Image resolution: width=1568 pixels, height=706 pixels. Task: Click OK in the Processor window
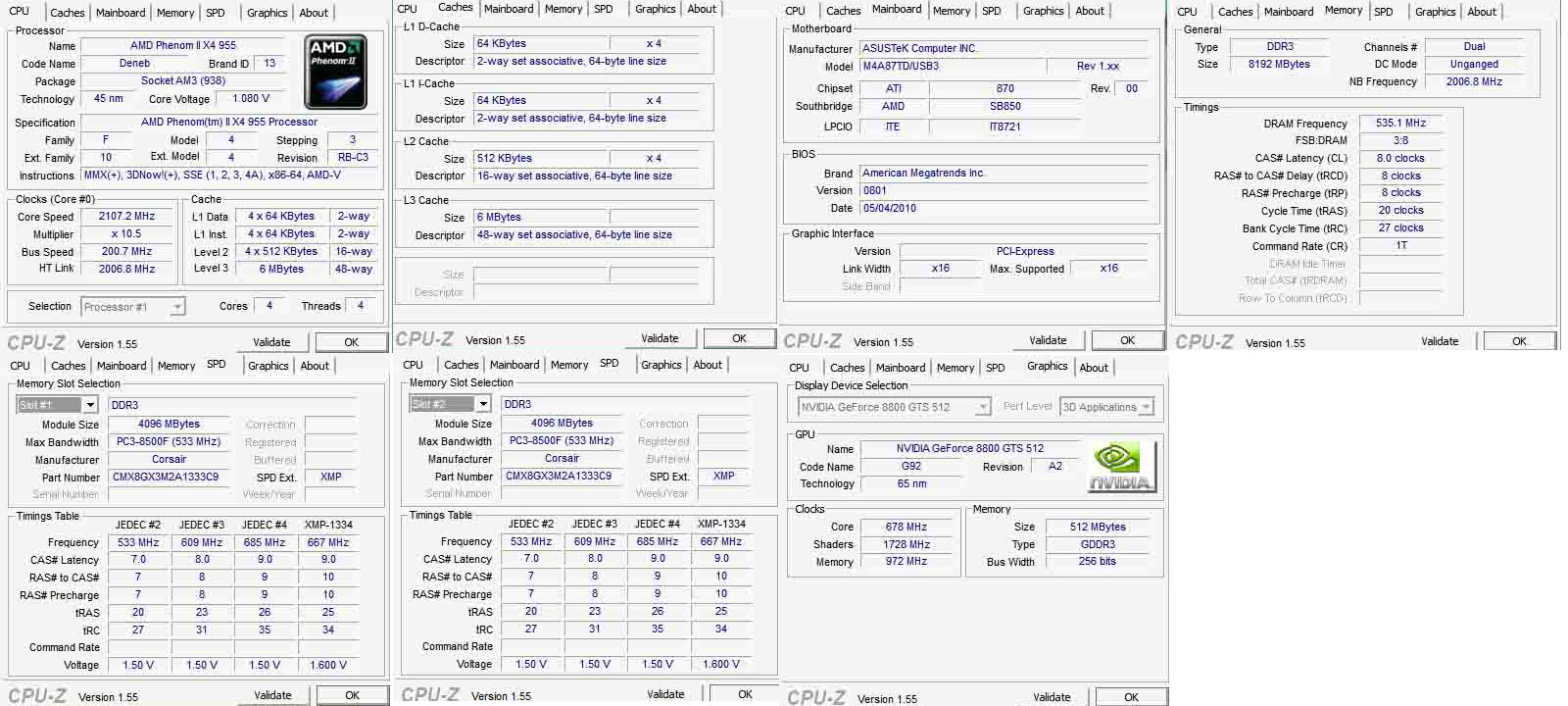tap(352, 342)
